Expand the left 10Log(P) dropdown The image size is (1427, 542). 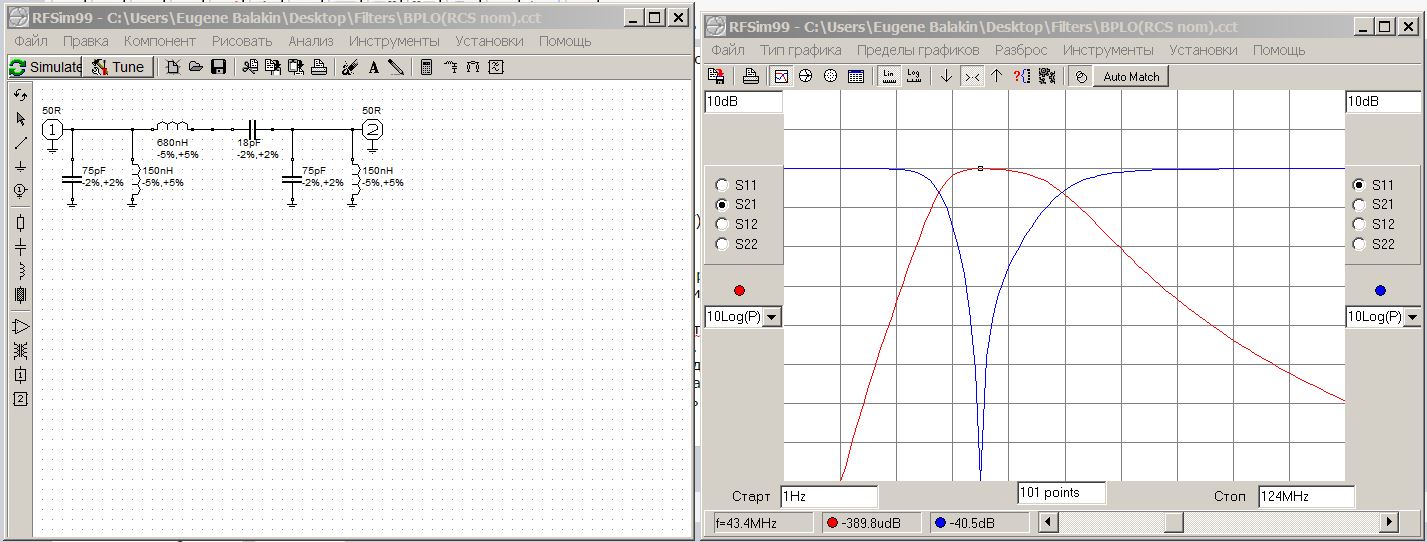pyautogui.click(x=770, y=317)
